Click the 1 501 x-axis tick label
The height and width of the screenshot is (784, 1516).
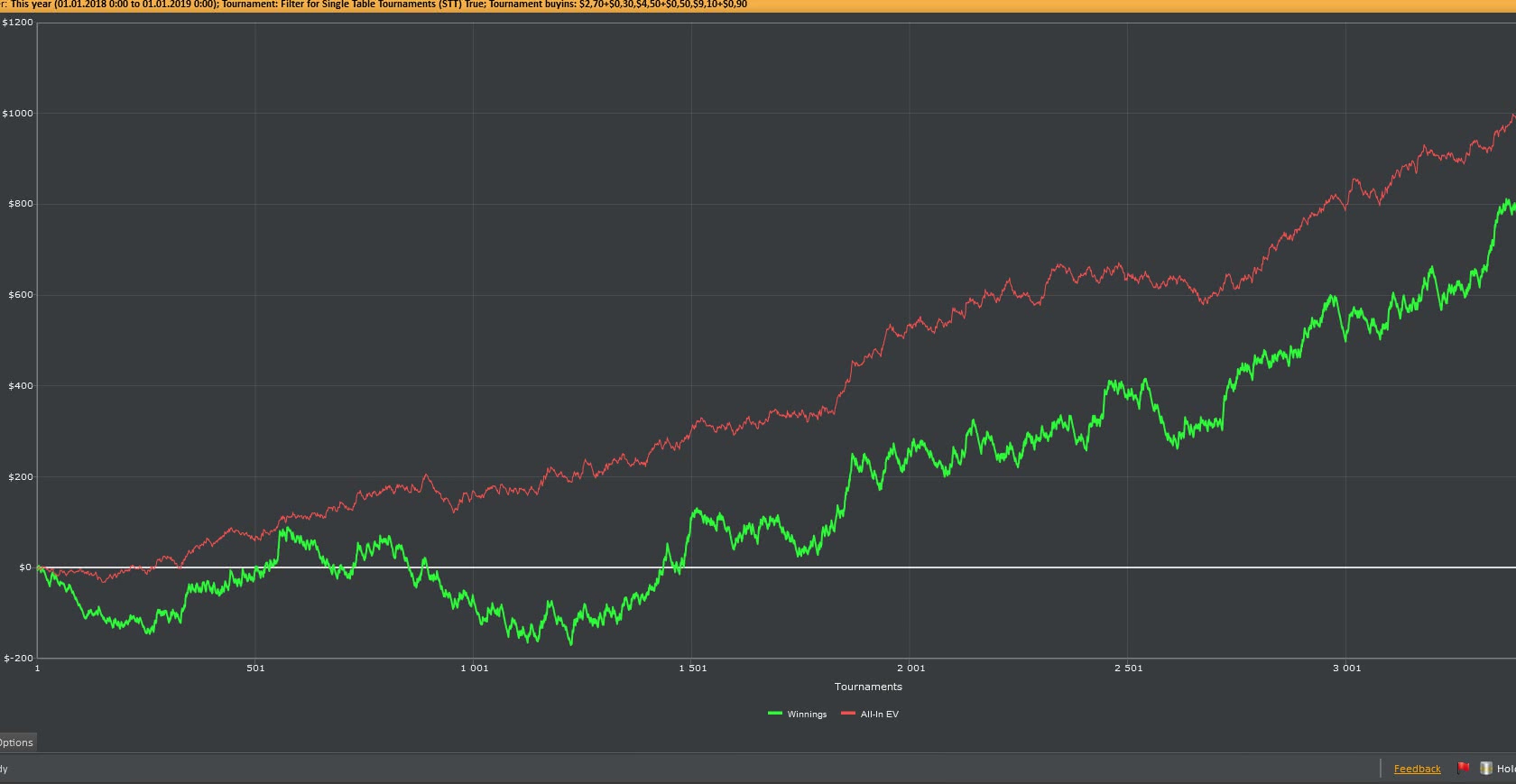692,669
